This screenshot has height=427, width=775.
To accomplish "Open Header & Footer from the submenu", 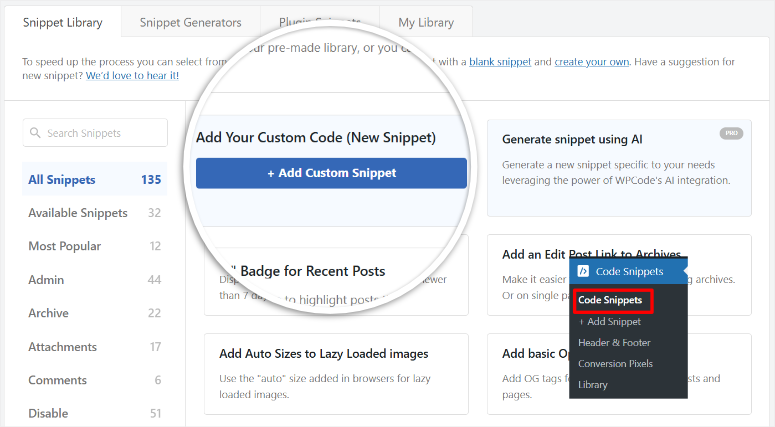I will 614,343.
